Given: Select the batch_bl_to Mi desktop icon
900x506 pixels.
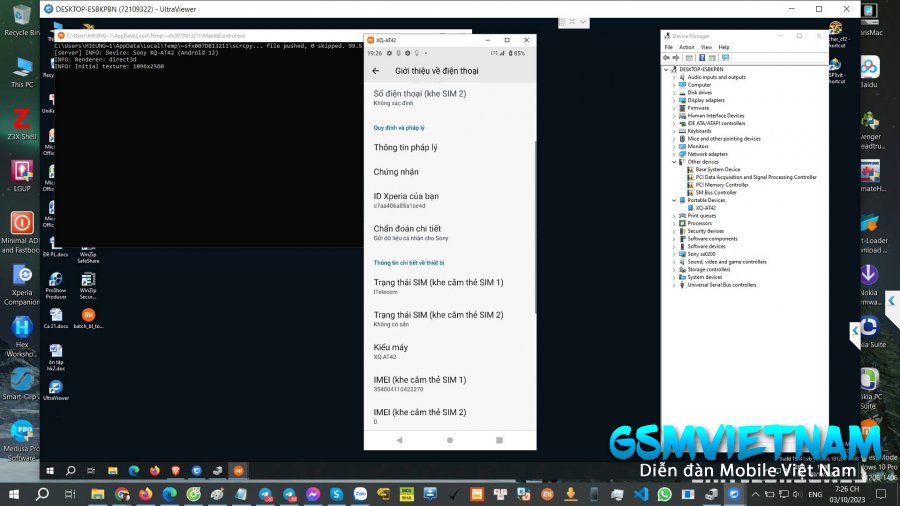Looking at the screenshot, I should click(88, 318).
